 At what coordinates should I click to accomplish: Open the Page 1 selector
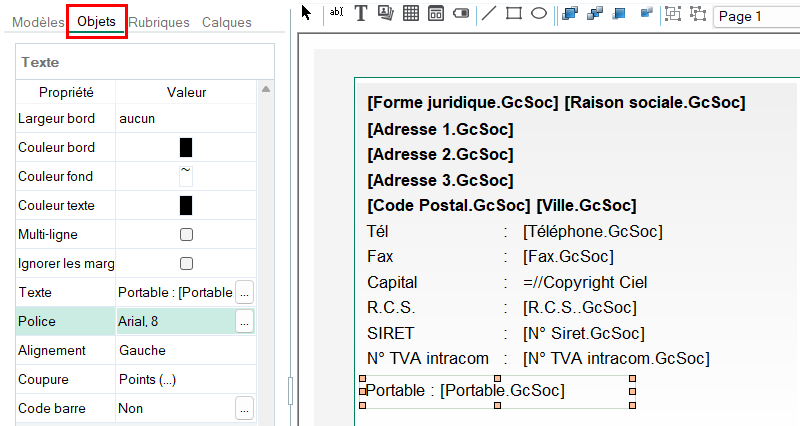click(756, 16)
